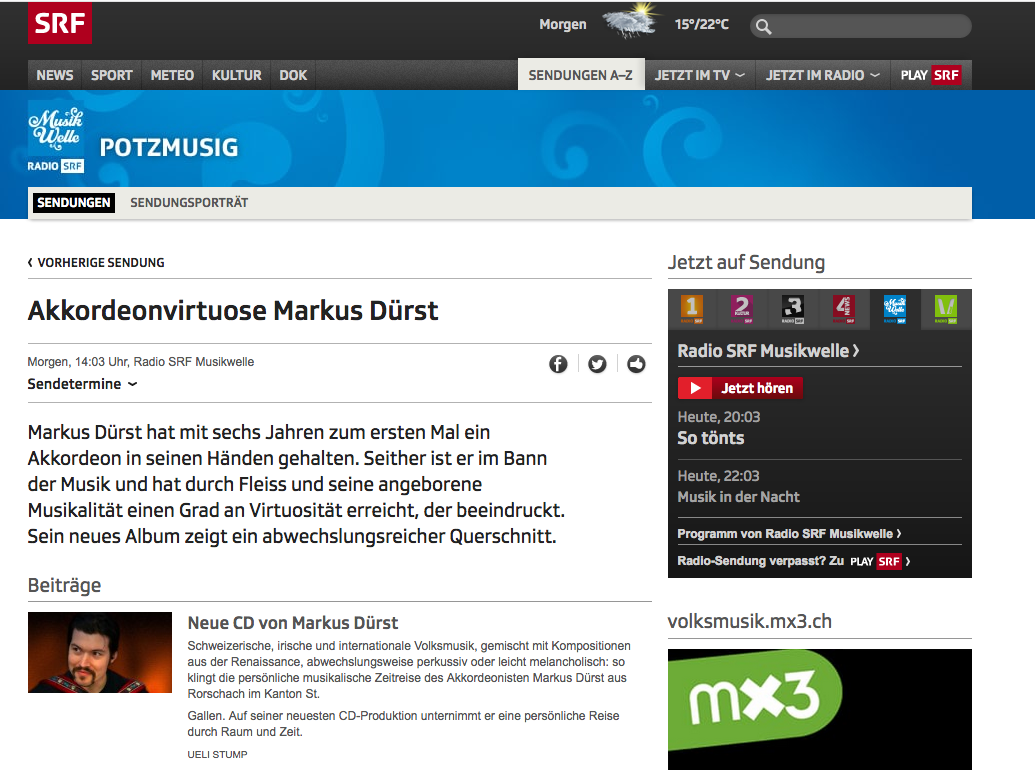The image size is (1035, 770).
Task: Click the author name UELI STUMP
Action: [217, 754]
